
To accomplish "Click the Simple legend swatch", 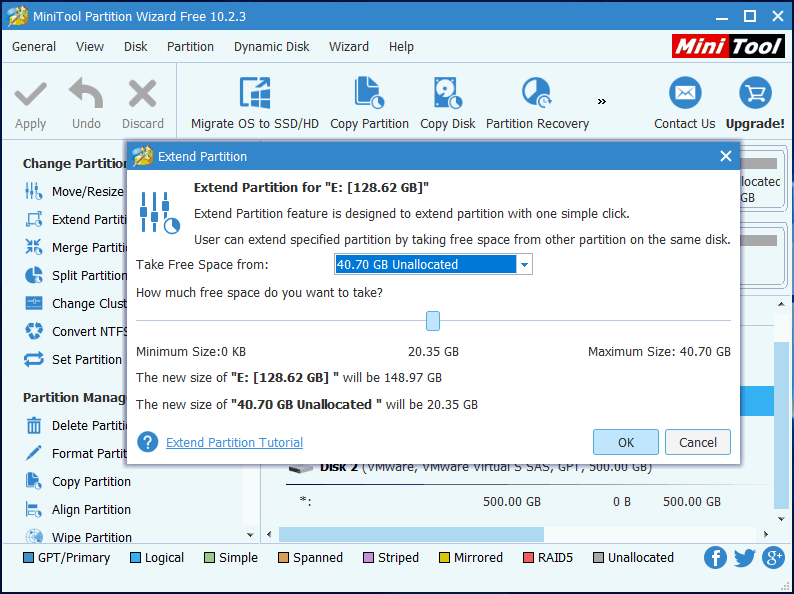I will [x=210, y=558].
